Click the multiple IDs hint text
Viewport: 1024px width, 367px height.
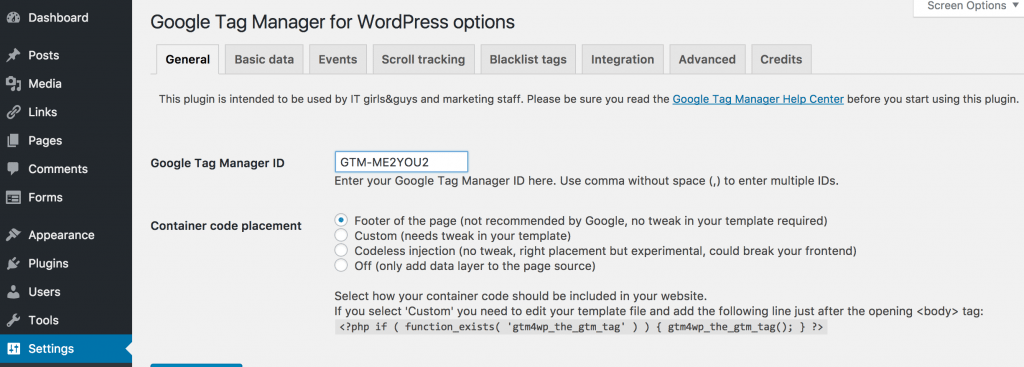pyautogui.click(x=586, y=182)
